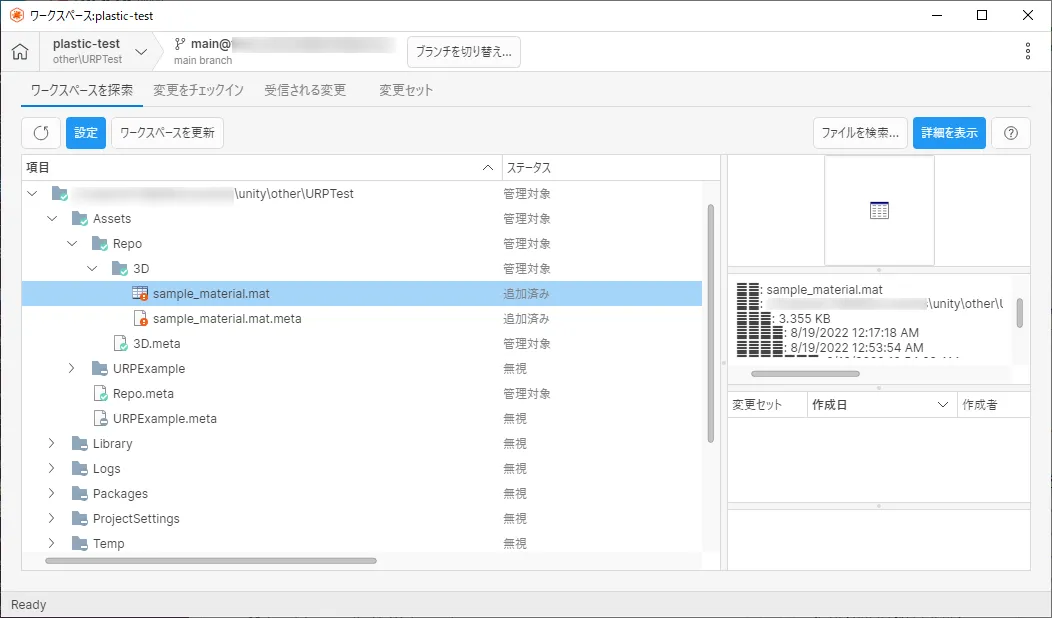1052x618 pixels.
Task: Click the preview thumbnail in details panel
Action: tap(879, 210)
